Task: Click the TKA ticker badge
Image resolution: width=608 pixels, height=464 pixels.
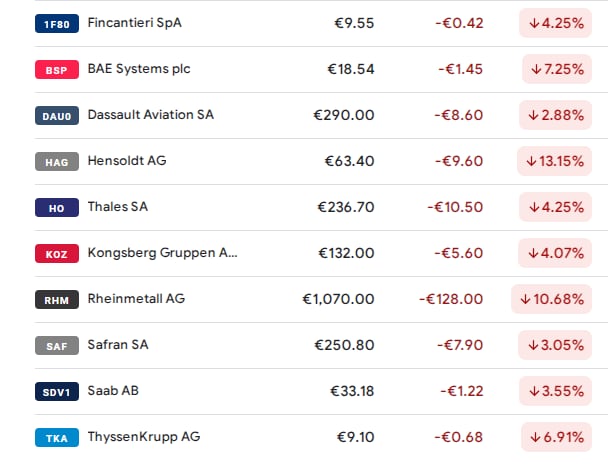Action: [57, 438]
